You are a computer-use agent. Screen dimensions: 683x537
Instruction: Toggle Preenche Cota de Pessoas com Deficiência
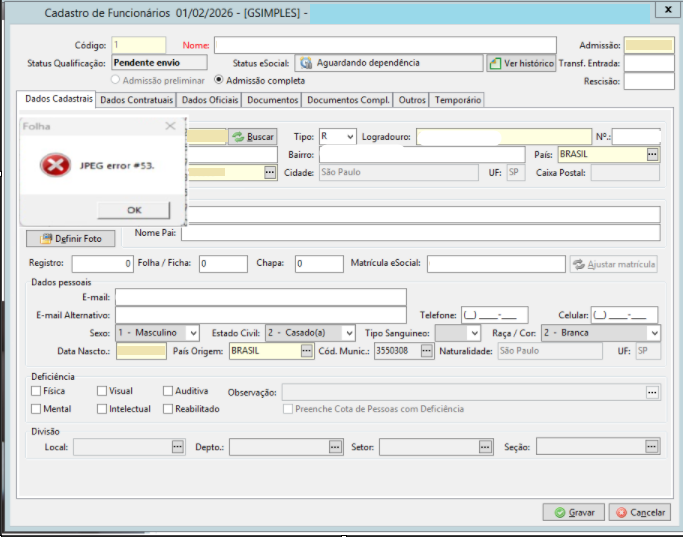(x=287, y=409)
